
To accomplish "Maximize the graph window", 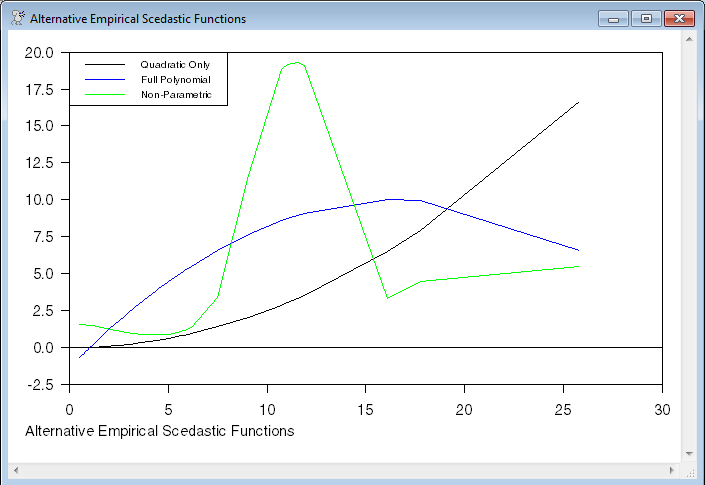I will pyautogui.click(x=645, y=19).
